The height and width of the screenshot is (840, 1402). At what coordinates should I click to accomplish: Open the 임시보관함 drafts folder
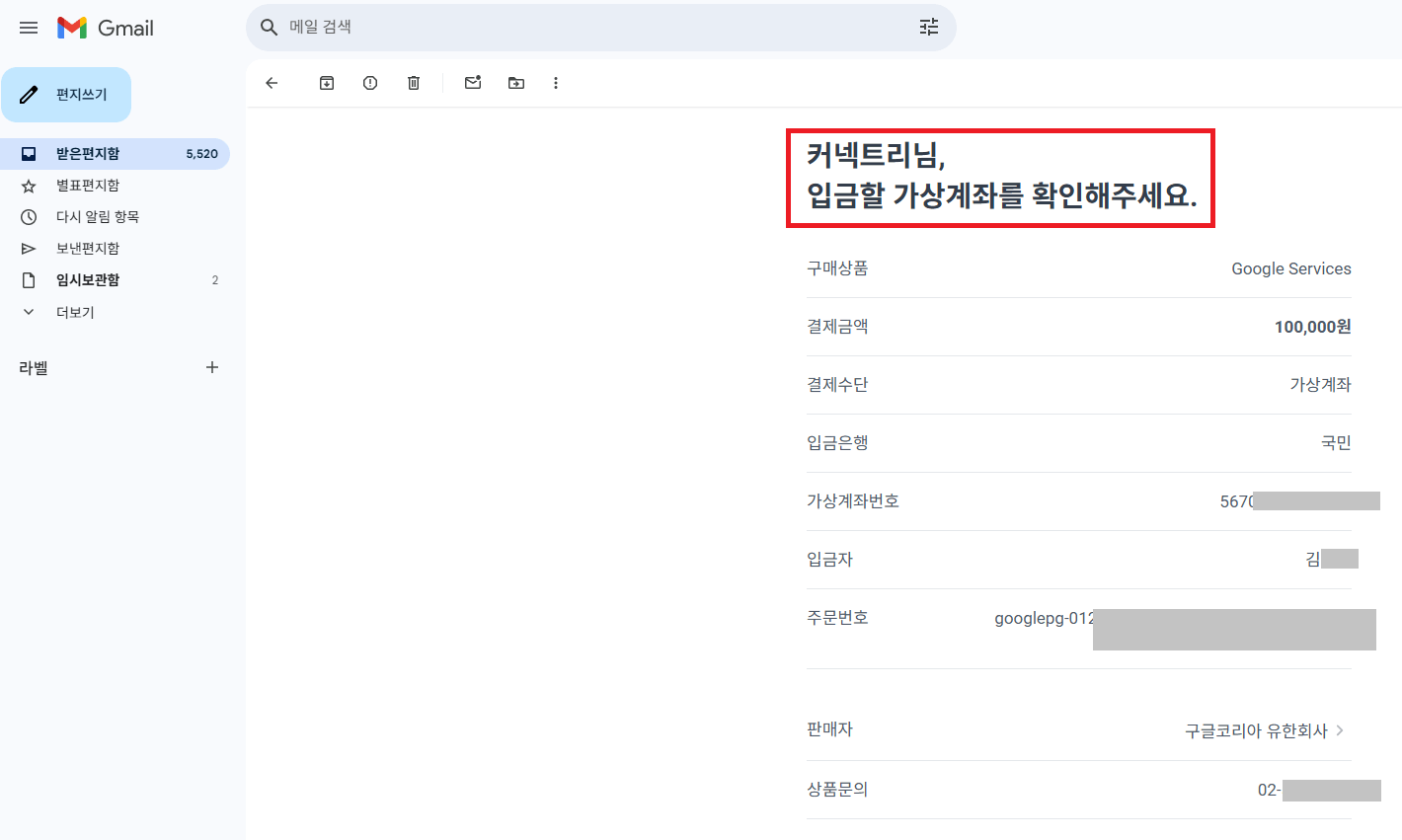[x=115, y=280]
